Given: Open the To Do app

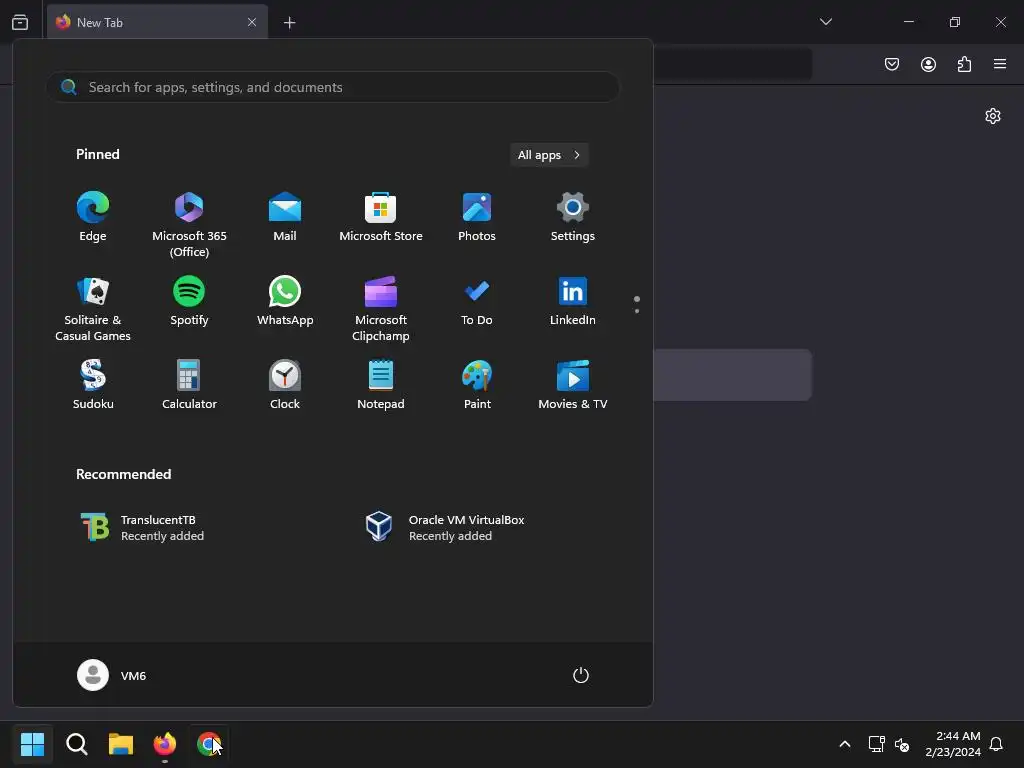Looking at the screenshot, I should click(x=477, y=301).
